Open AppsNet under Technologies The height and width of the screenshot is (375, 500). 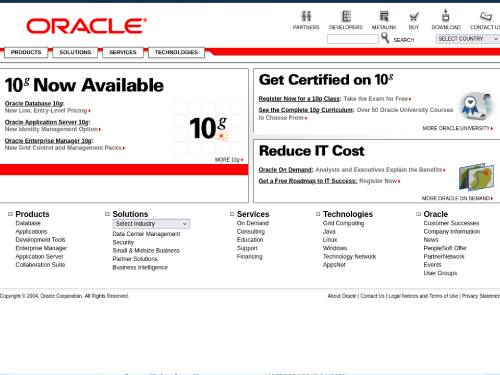tap(334, 265)
